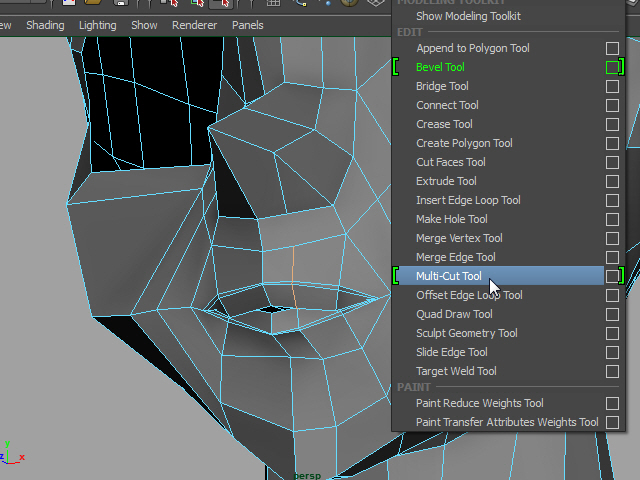The width and height of the screenshot is (640, 480).
Task: Open the Paint Reduce Weights Tool option box
Action: 612,403
